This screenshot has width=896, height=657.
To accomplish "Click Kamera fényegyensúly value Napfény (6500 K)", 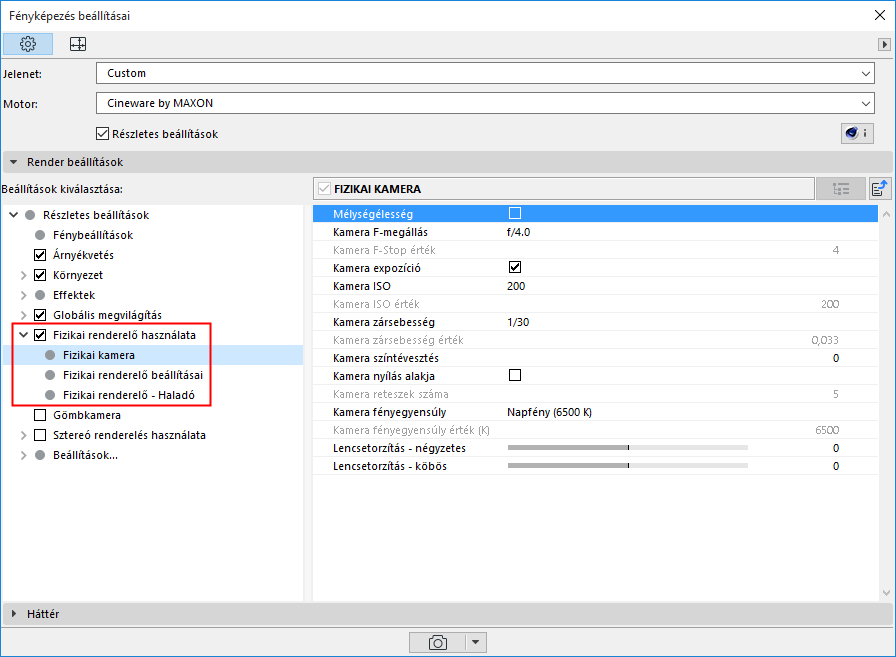I will 549,412.
